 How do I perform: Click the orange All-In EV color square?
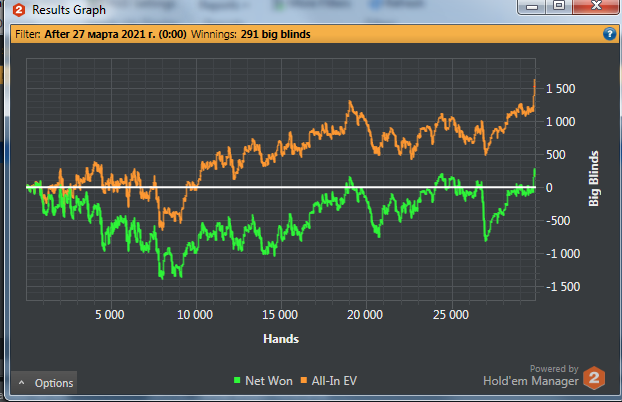coord(304,380)
